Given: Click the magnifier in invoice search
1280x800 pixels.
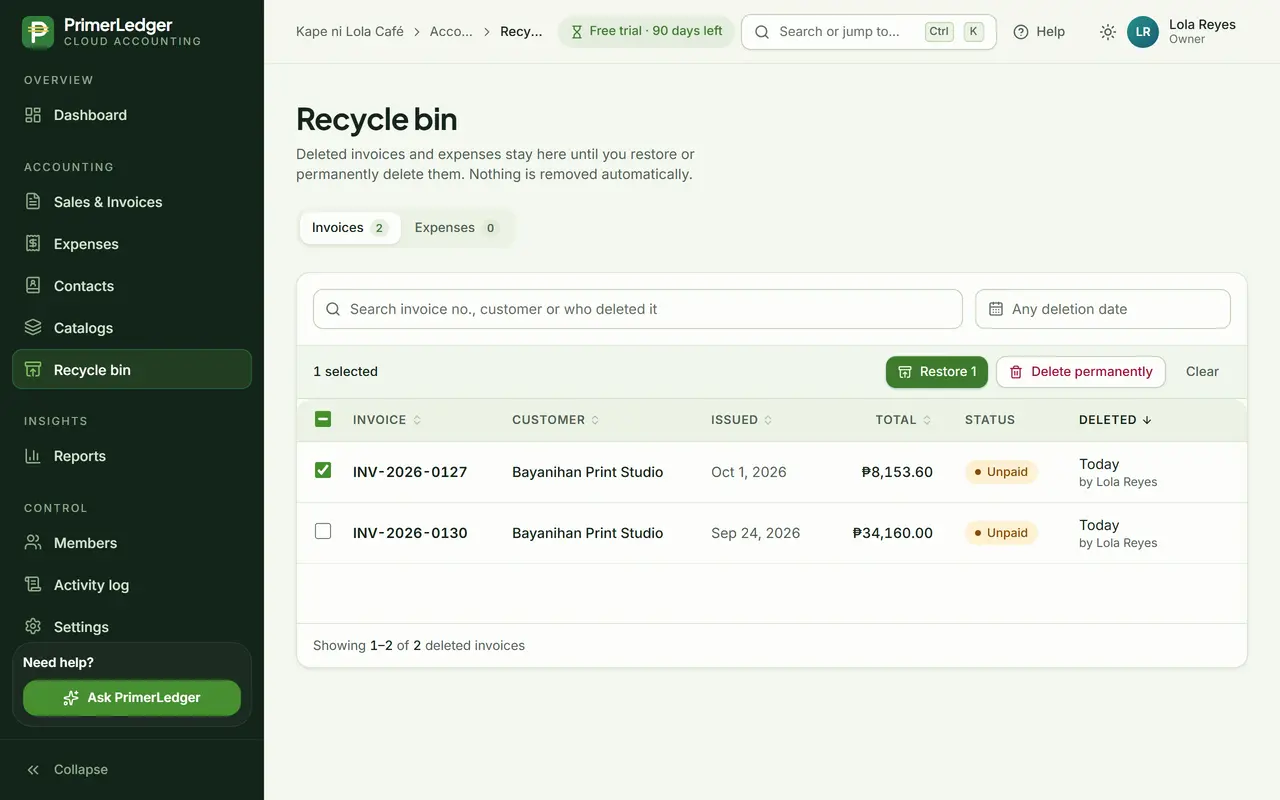Looking at the screenshot, I should 333,309.
